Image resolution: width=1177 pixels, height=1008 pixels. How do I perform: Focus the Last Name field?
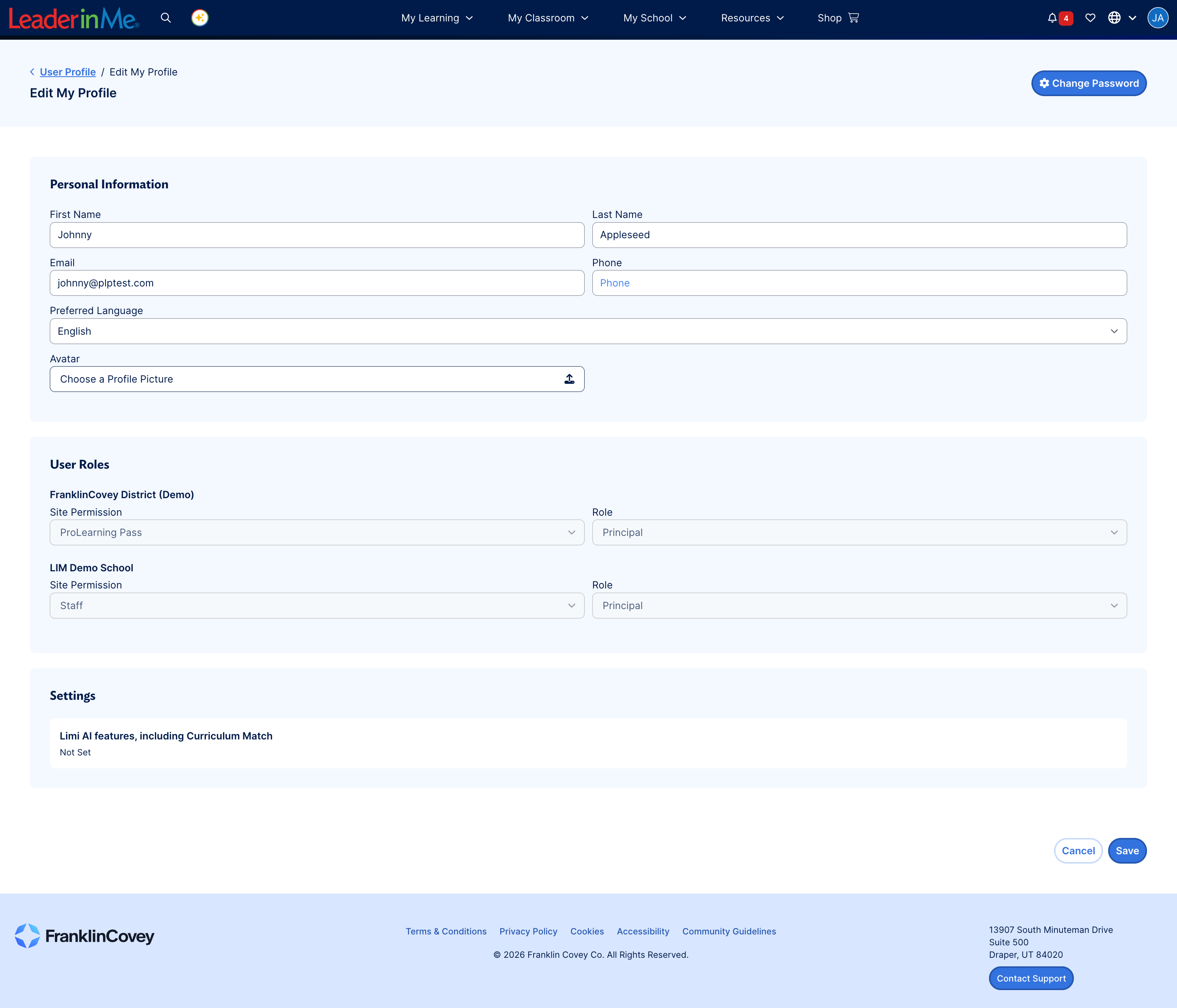tap(859, 235)
